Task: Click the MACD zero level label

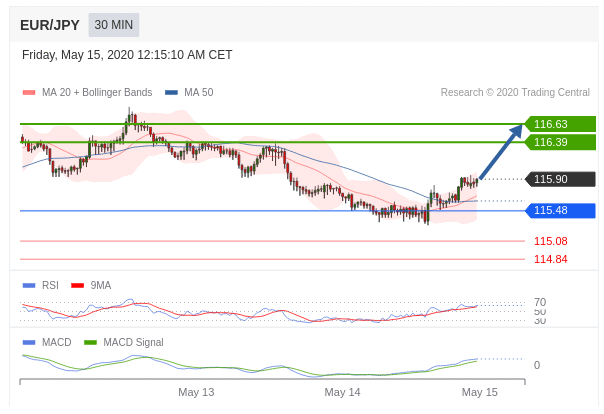Action: (x=537, y=366)
